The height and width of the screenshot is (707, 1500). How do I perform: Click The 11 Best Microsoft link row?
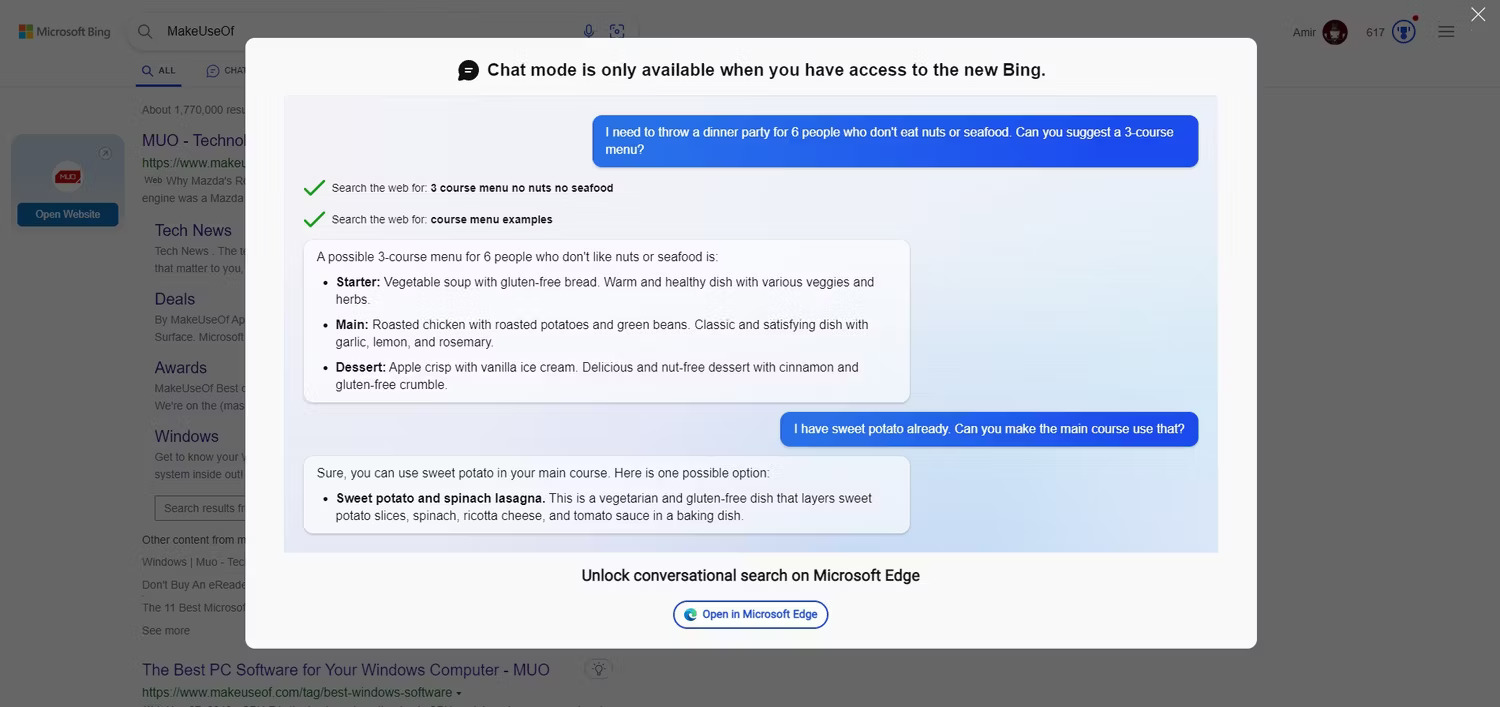(194, 608)
